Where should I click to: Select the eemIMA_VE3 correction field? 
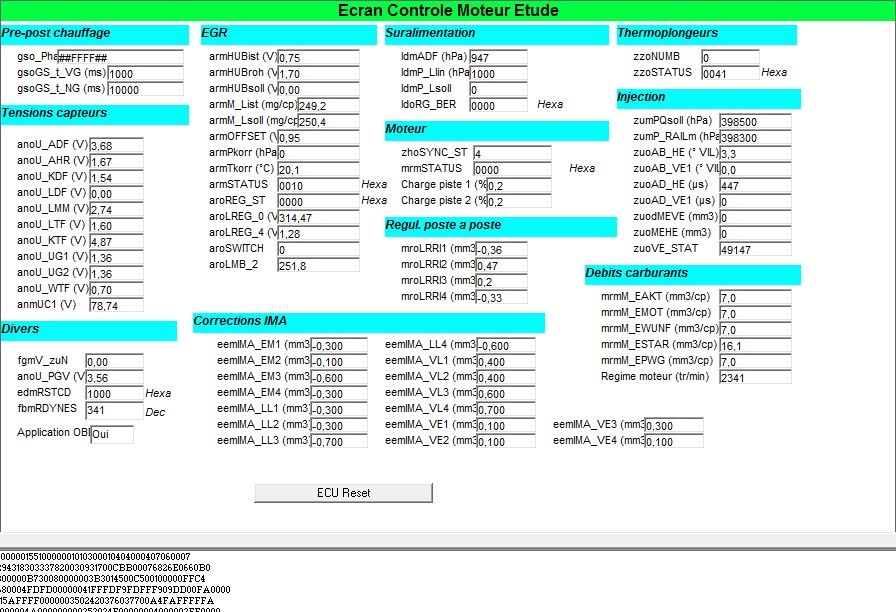[674, 425]
